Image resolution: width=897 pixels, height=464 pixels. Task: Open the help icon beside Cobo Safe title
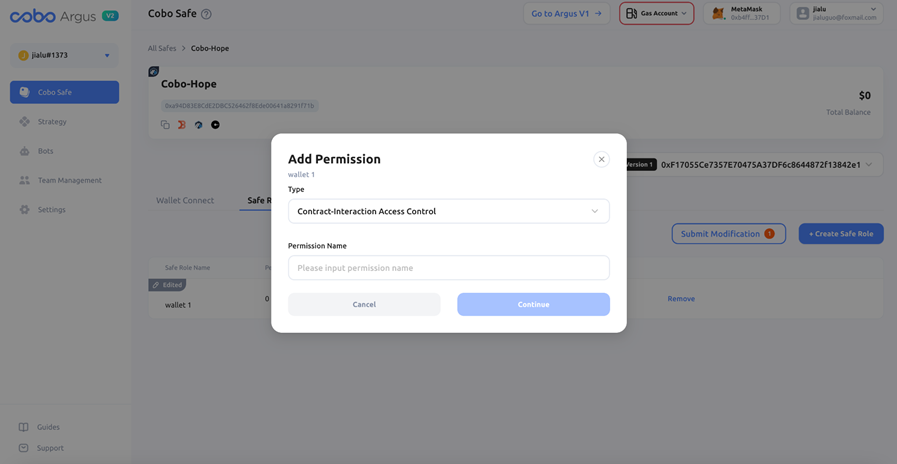(x=206, y=14)
